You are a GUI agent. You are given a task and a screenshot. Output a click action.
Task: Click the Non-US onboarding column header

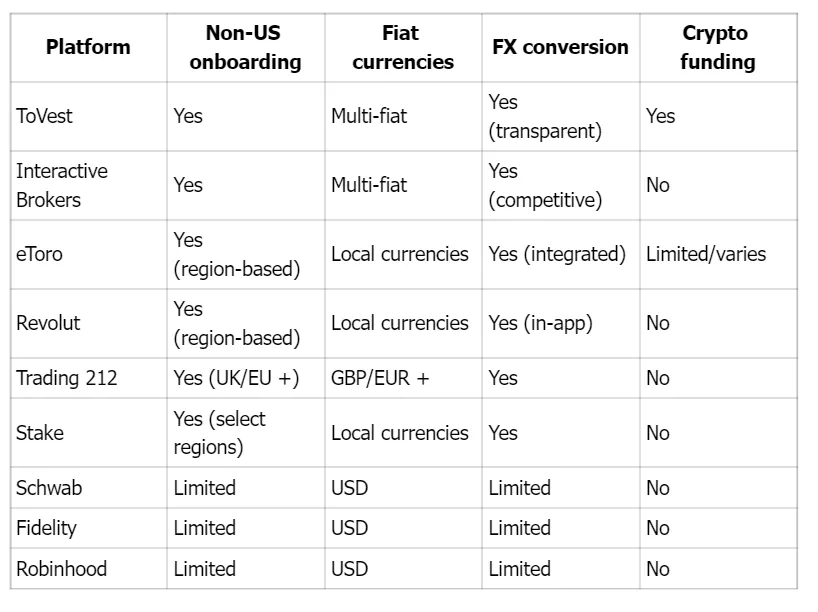pyautogui.click(x=243, y=47)
